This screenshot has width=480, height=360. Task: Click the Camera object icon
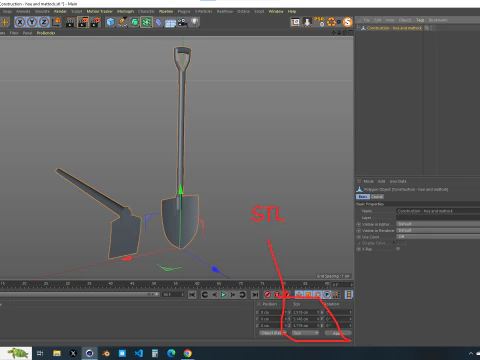click(x=182, y=22)
